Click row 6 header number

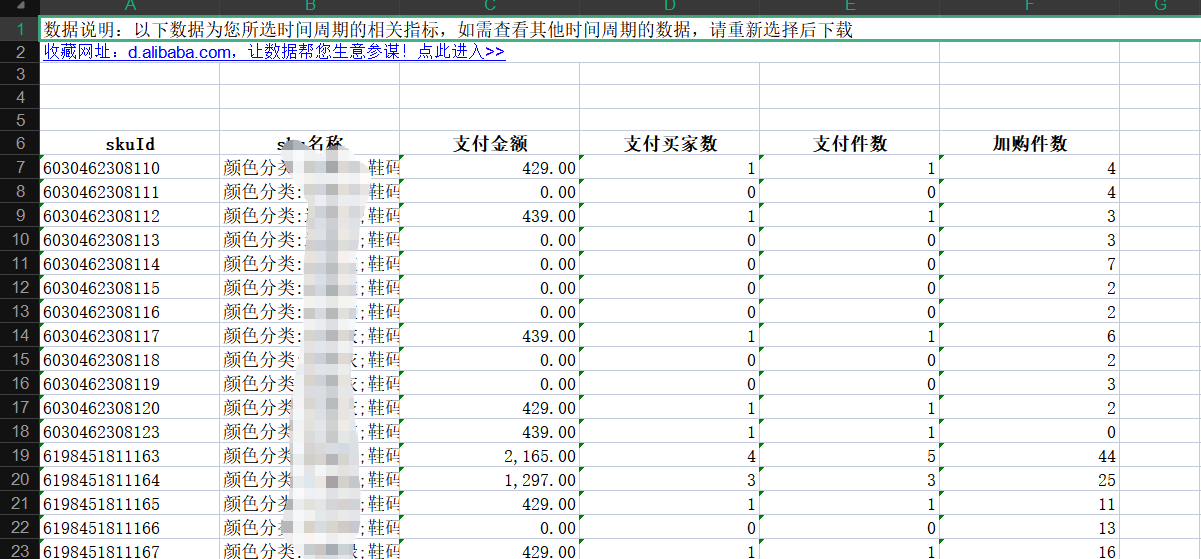(x=20, y=144)
